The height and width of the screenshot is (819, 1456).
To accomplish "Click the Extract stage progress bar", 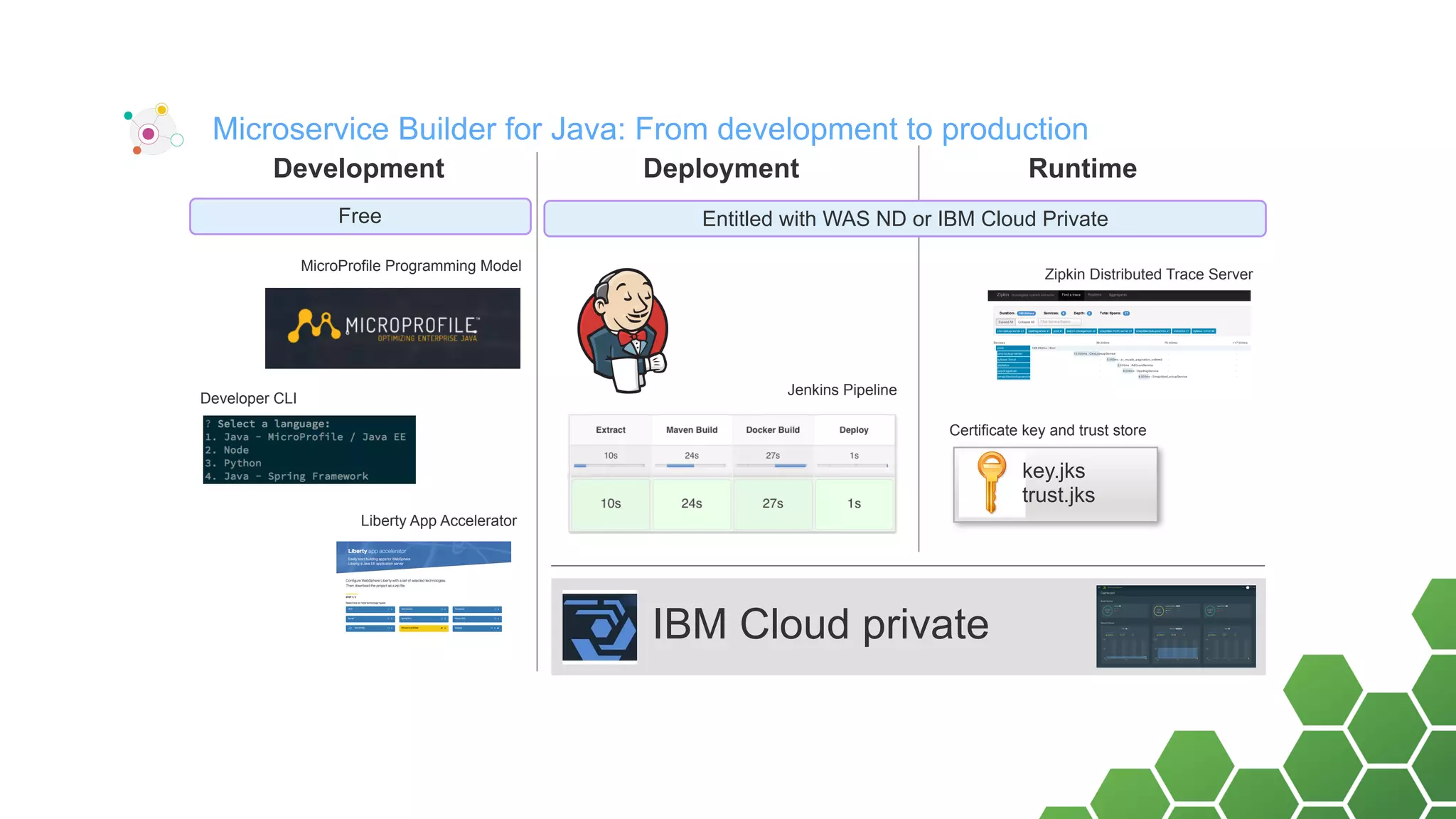I will click(x=609, y=466).
